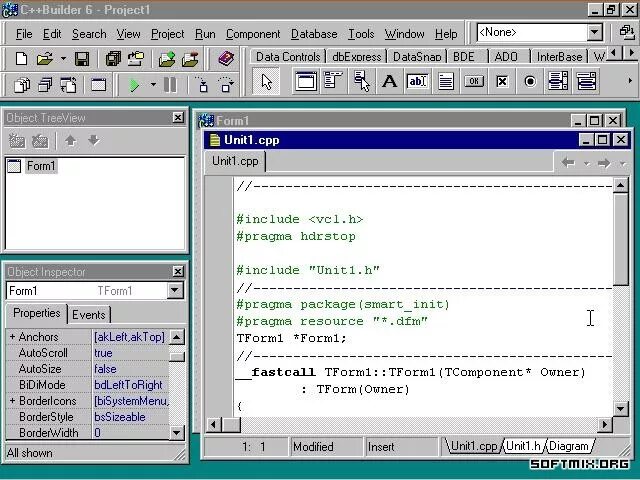
Task: Click the New Form icon
Action: click(x=98, y=85)
